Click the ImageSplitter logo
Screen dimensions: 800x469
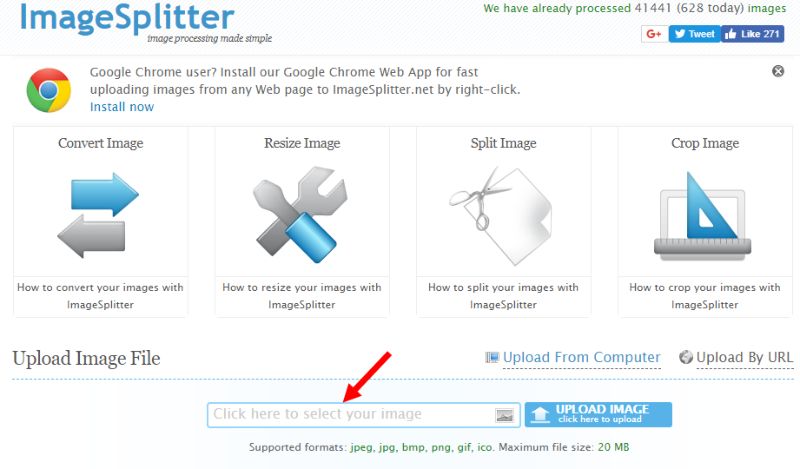(128, 19)
